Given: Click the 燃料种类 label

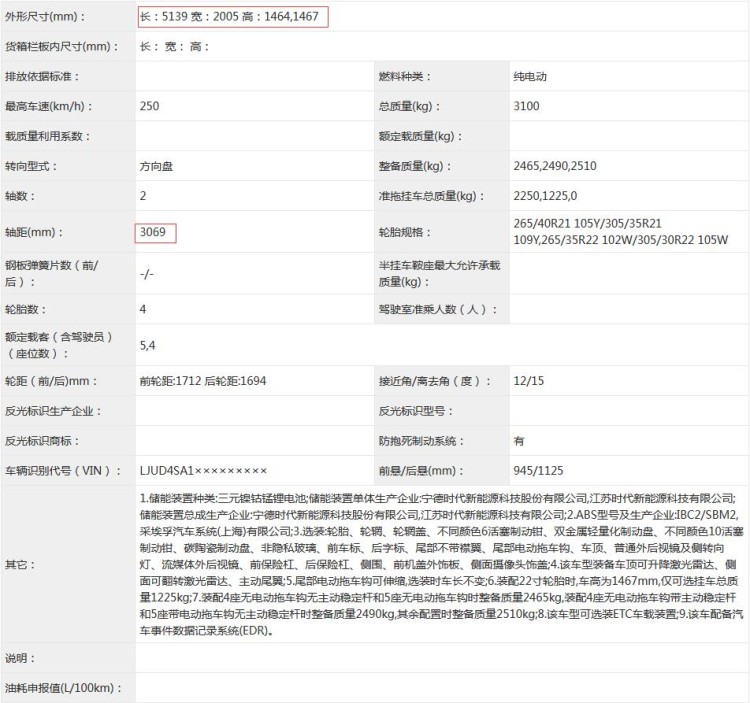Looking at the screenshot, I should (405, 77).
